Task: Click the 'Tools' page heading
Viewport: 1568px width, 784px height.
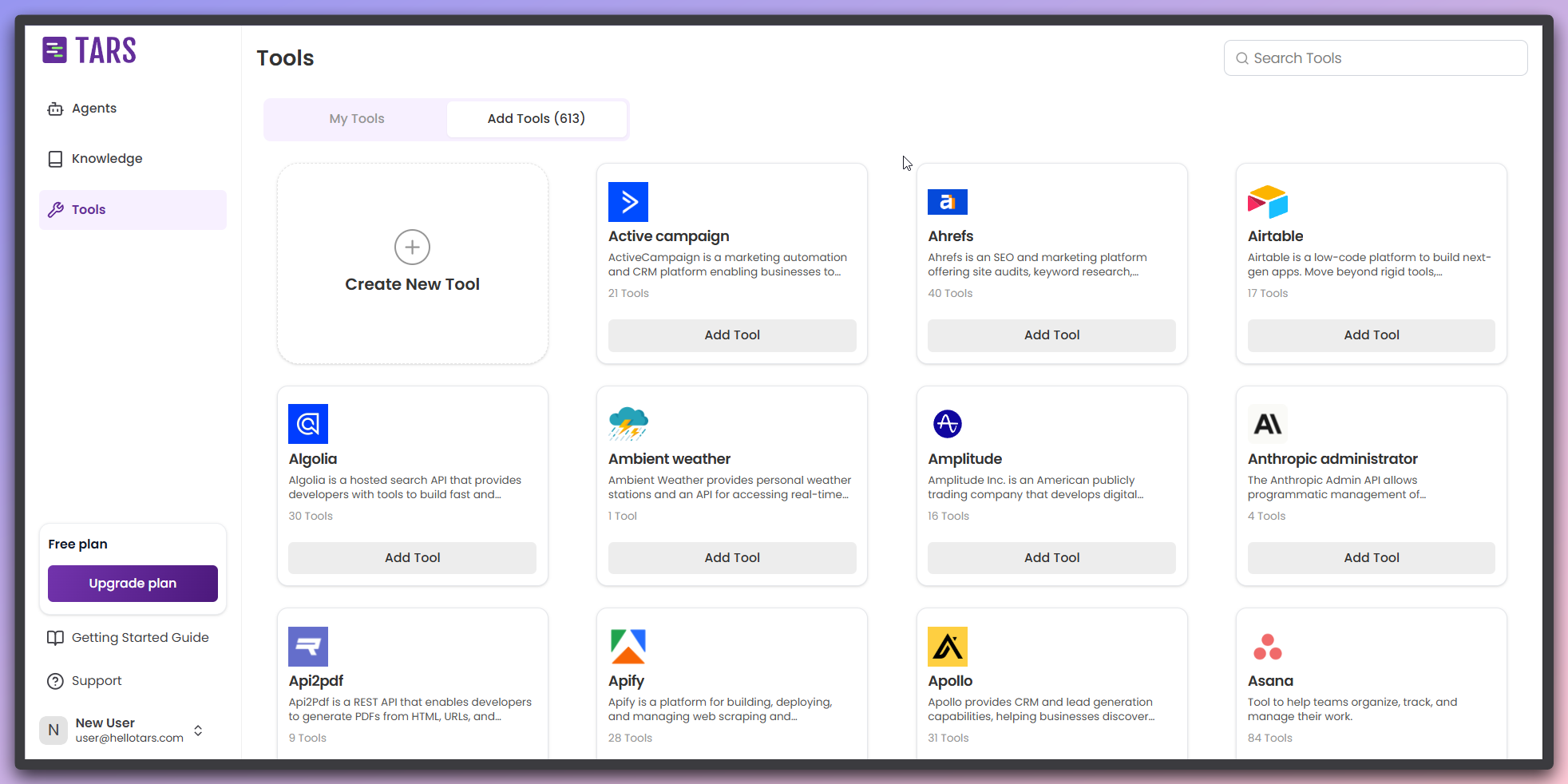Action: pos(285,58)
